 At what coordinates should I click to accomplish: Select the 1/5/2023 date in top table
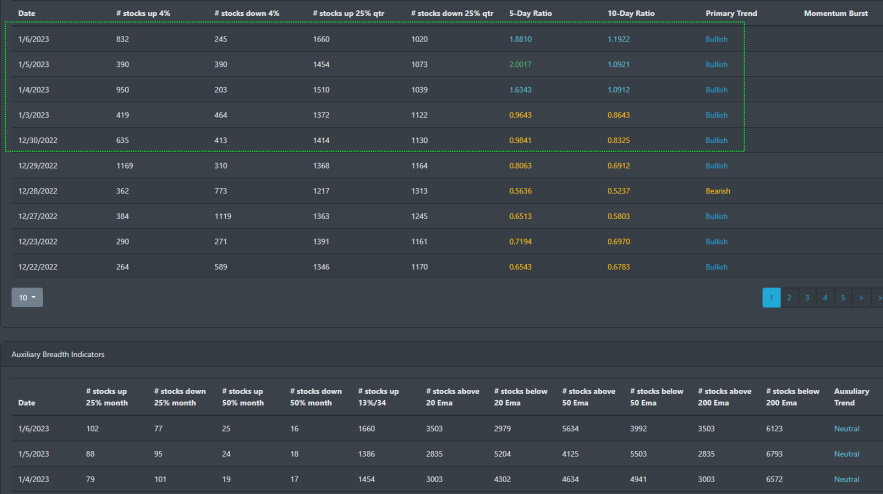tap(33, 64)
